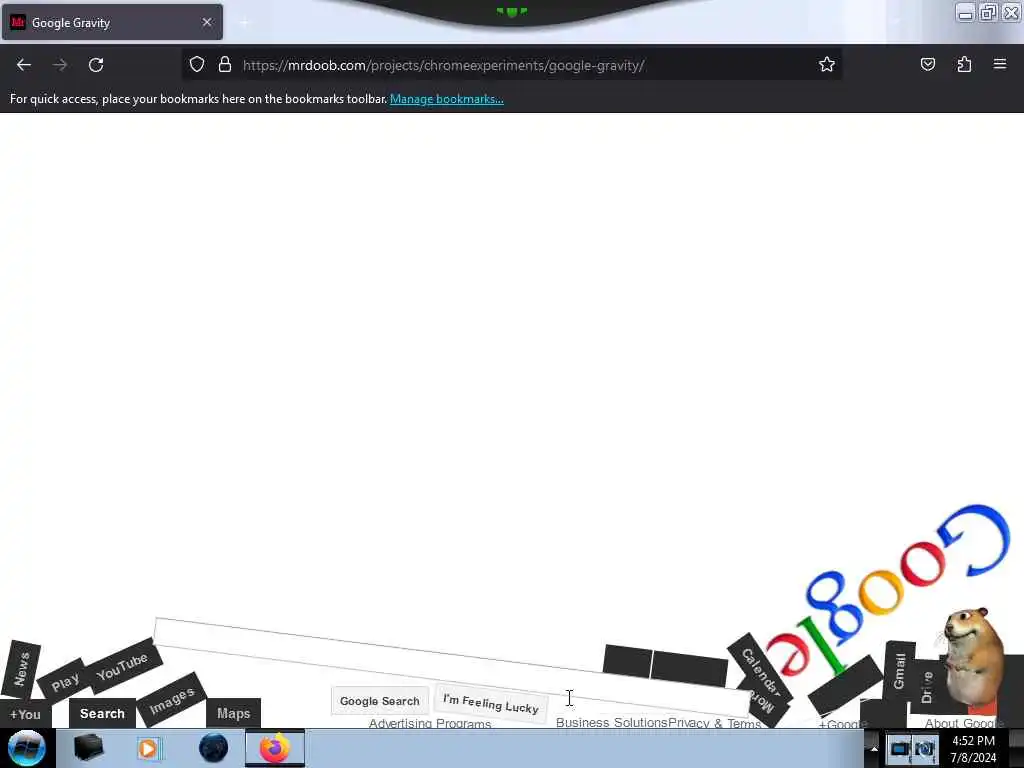The height and width of the screenshot is (768, 1024).
Task: Go back with the browser back arrow
Action: (24, 65)
